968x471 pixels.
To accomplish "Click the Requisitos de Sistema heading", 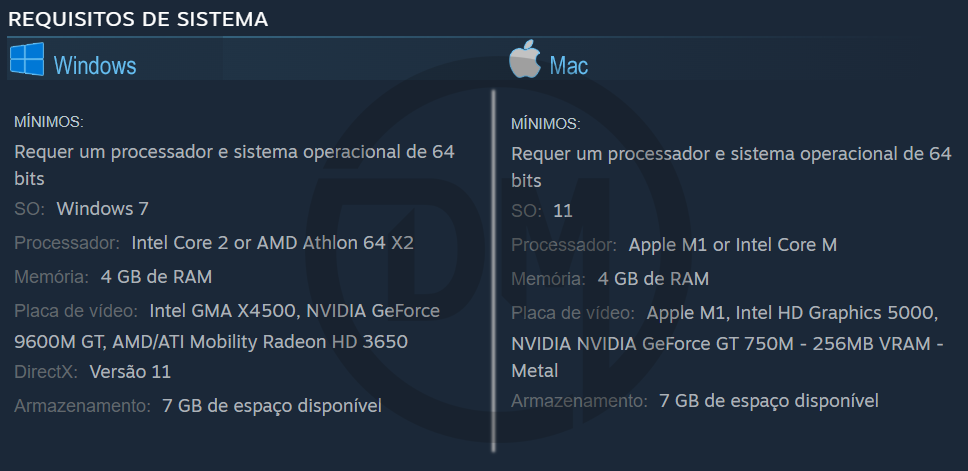I will click(138, 19).
